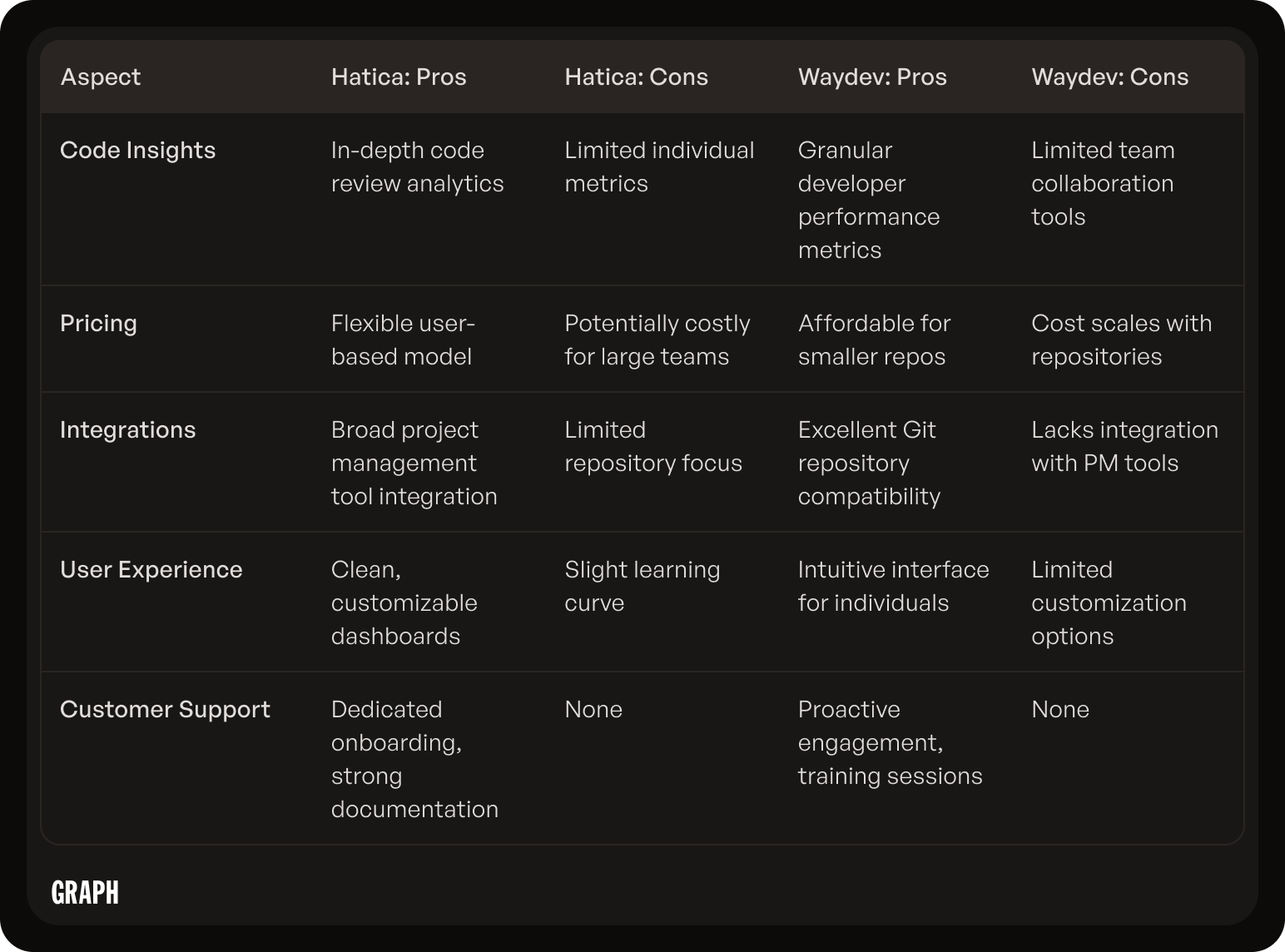Select "Flexible user-based model" cell

tap(403, 340)
